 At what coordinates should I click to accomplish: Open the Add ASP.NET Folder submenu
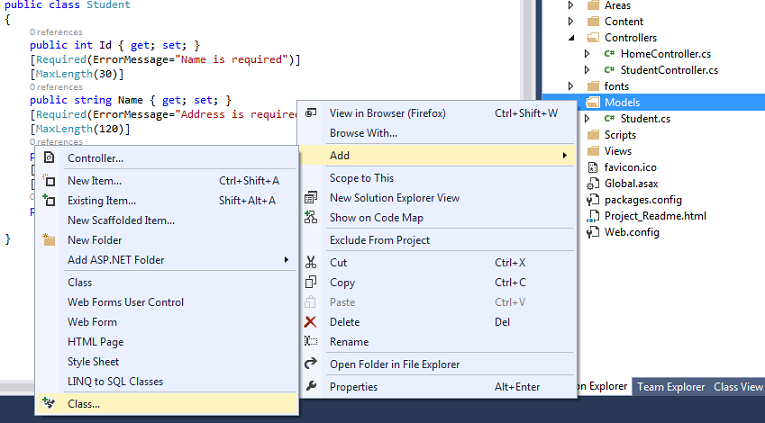116,260
